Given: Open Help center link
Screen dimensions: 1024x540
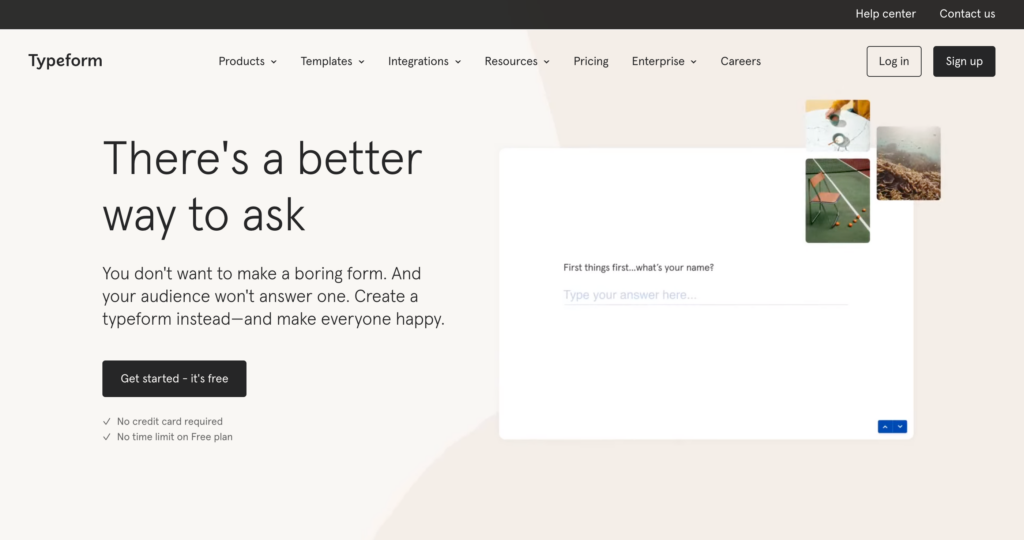Looking at the screenshot, I should click(x=886, y=14).
